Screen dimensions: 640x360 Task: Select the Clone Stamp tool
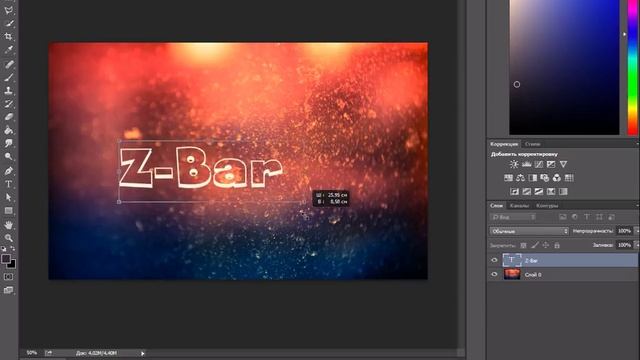[8, 90]
